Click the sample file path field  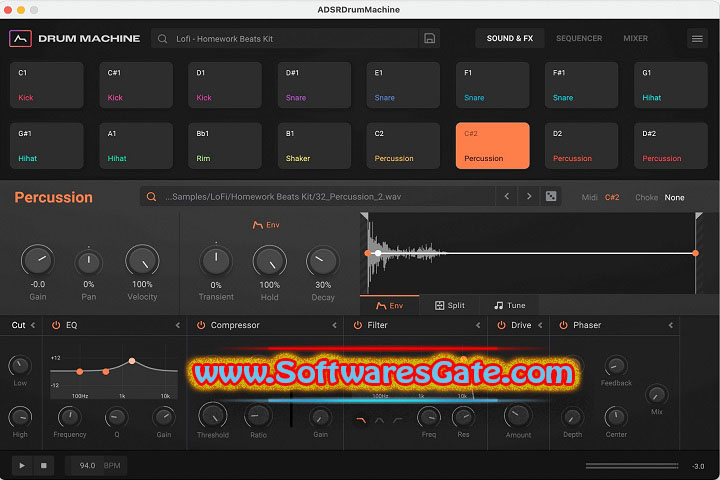(x=318, y=197)
